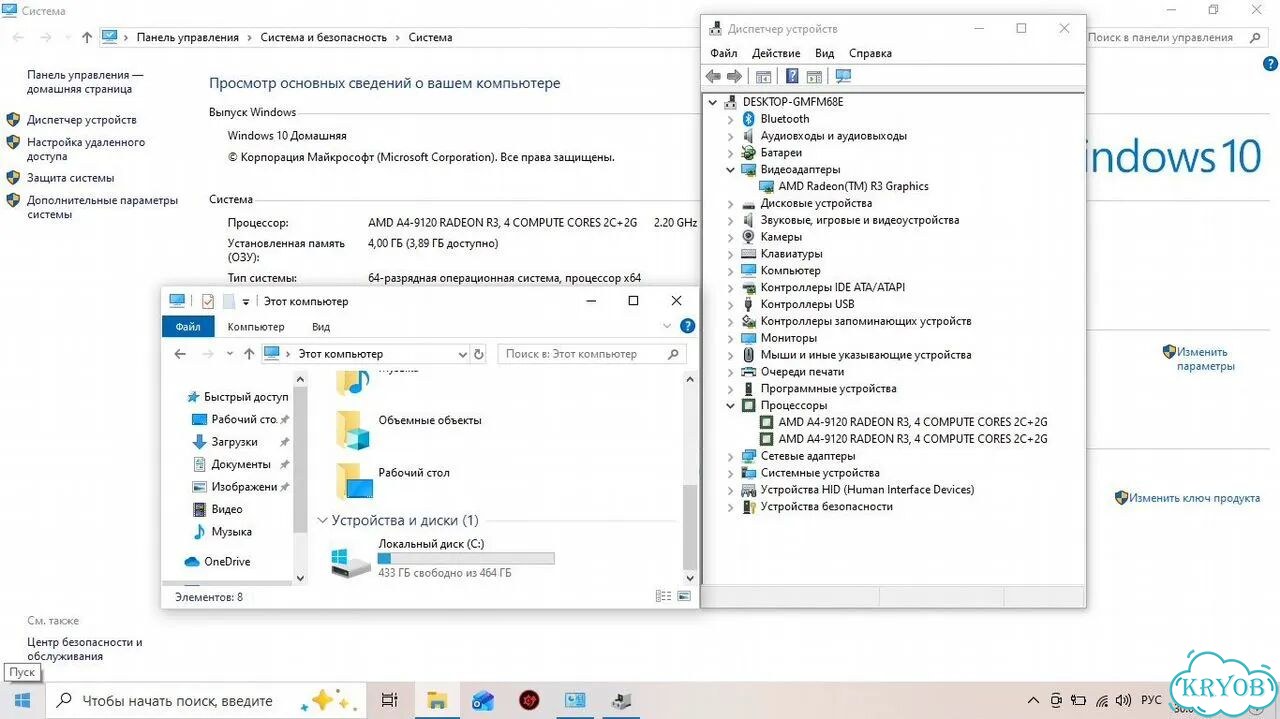The width and height of the screenshot is (1280, 719).
Task: Switch to Компьютер ribbon tab in Explorer
Action: [256, 327]
